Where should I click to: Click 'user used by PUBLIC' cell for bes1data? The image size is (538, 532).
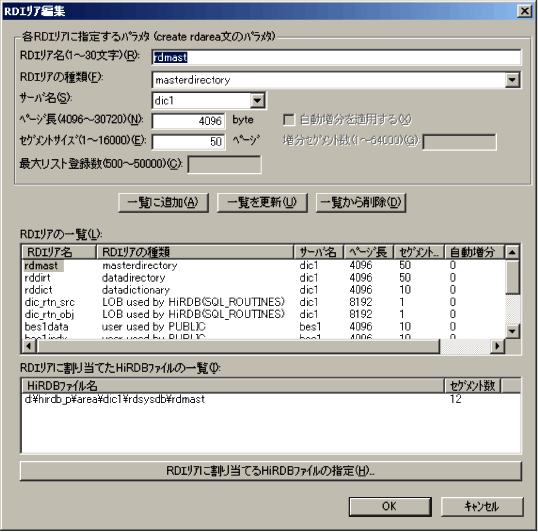point(153,327)
